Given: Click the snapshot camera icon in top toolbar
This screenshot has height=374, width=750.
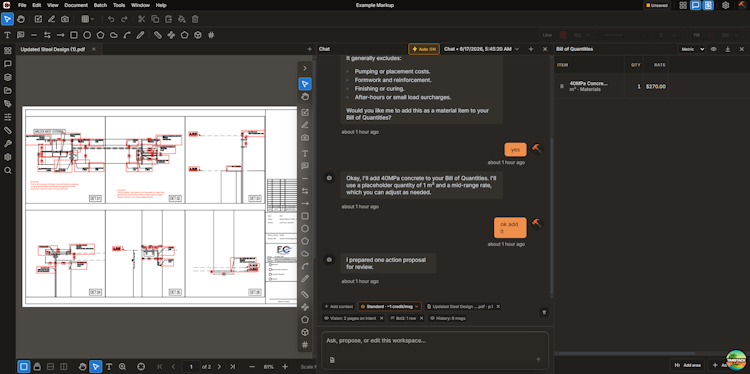Looking at the screenshot, I should coord(65,19).
